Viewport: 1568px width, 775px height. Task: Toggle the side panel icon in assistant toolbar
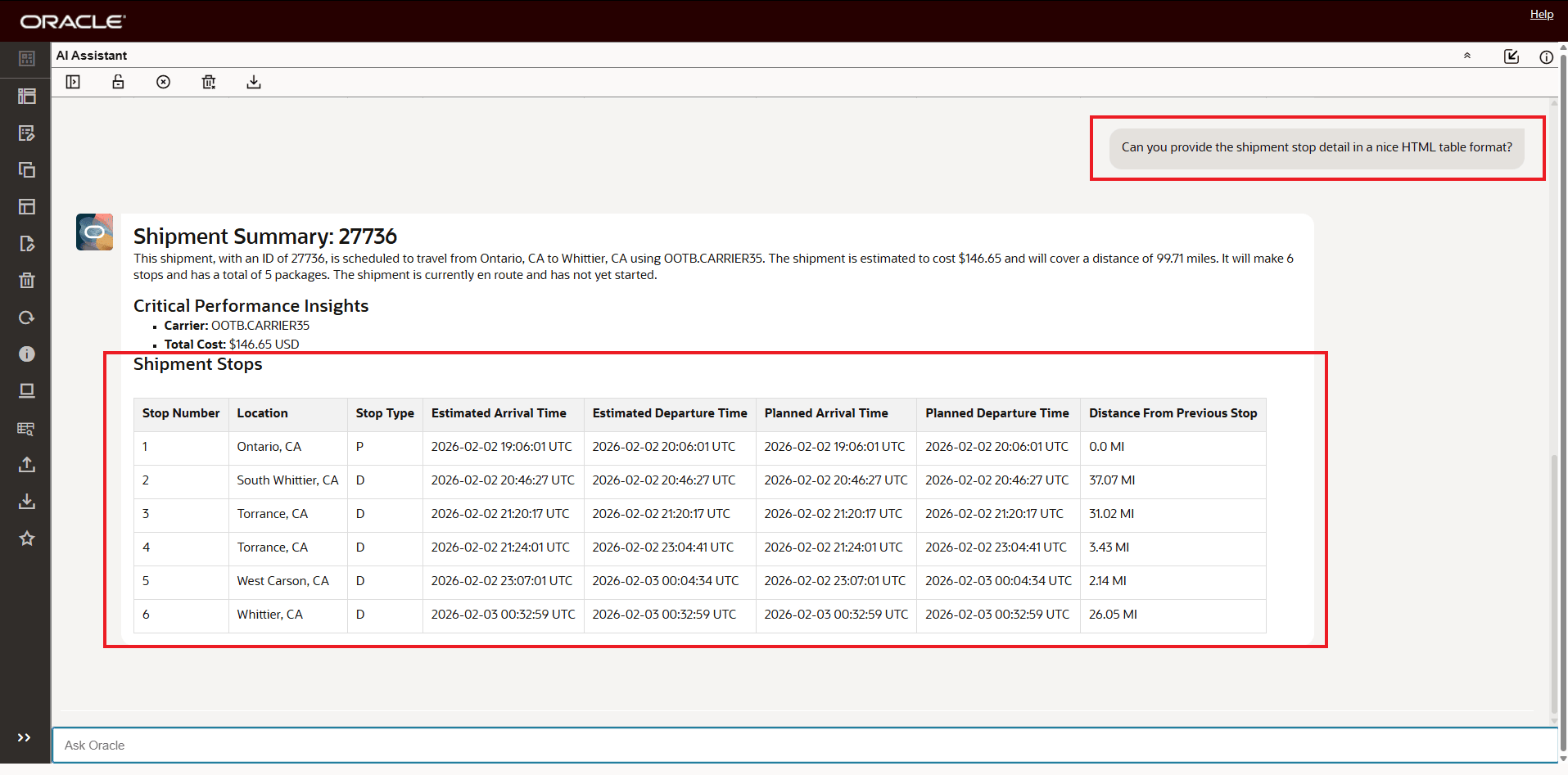pyautogui.click(x=73, y=82)
